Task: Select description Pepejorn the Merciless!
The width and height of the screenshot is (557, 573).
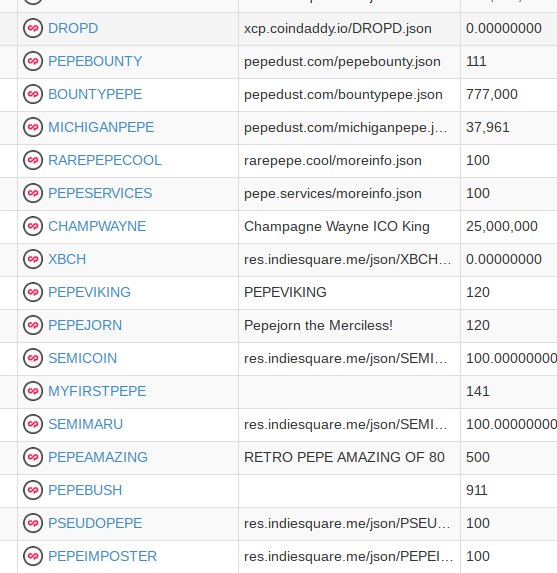Action: pos(318,325)
